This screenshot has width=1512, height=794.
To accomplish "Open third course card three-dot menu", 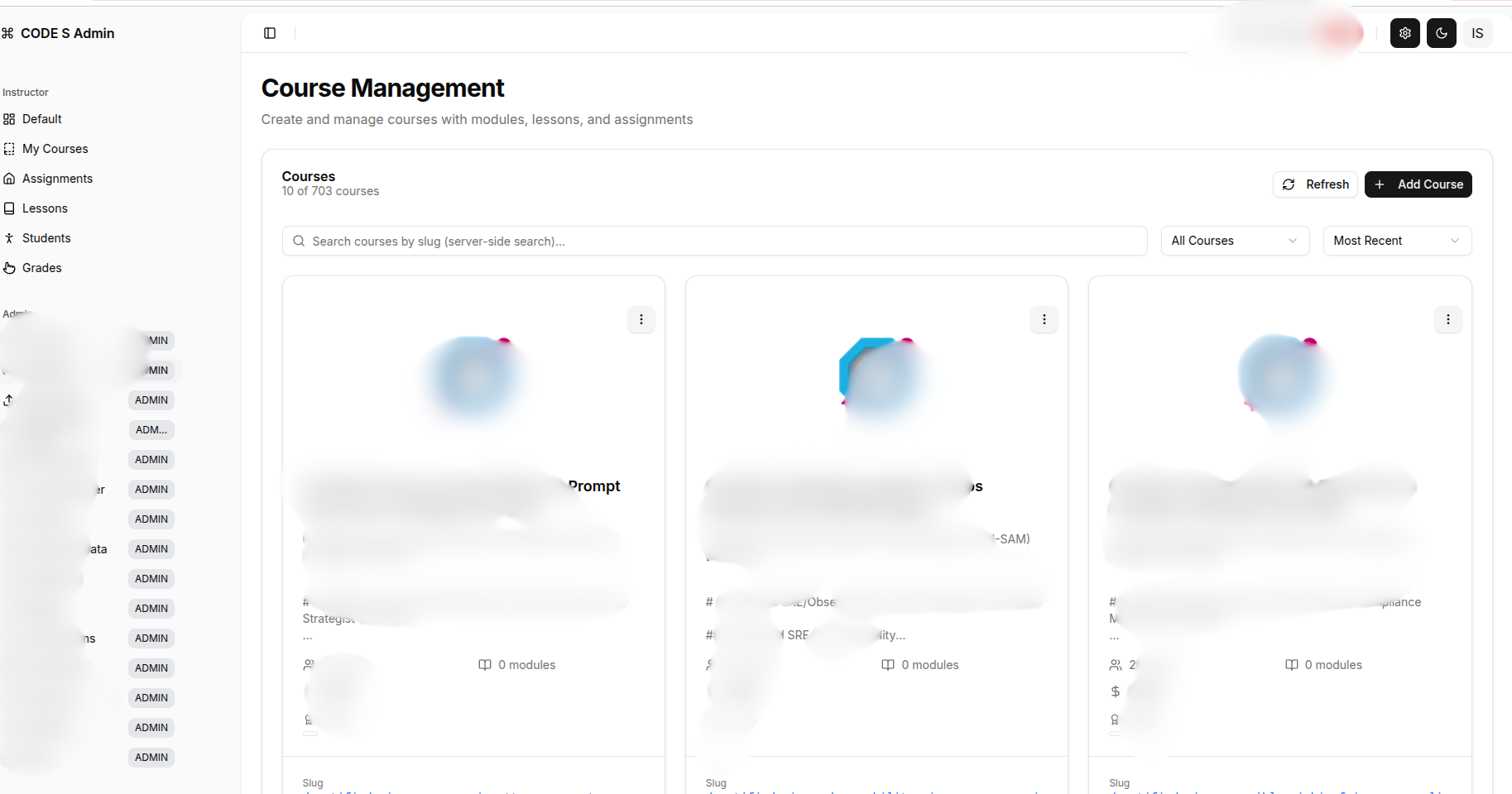I will point(1447,319).
